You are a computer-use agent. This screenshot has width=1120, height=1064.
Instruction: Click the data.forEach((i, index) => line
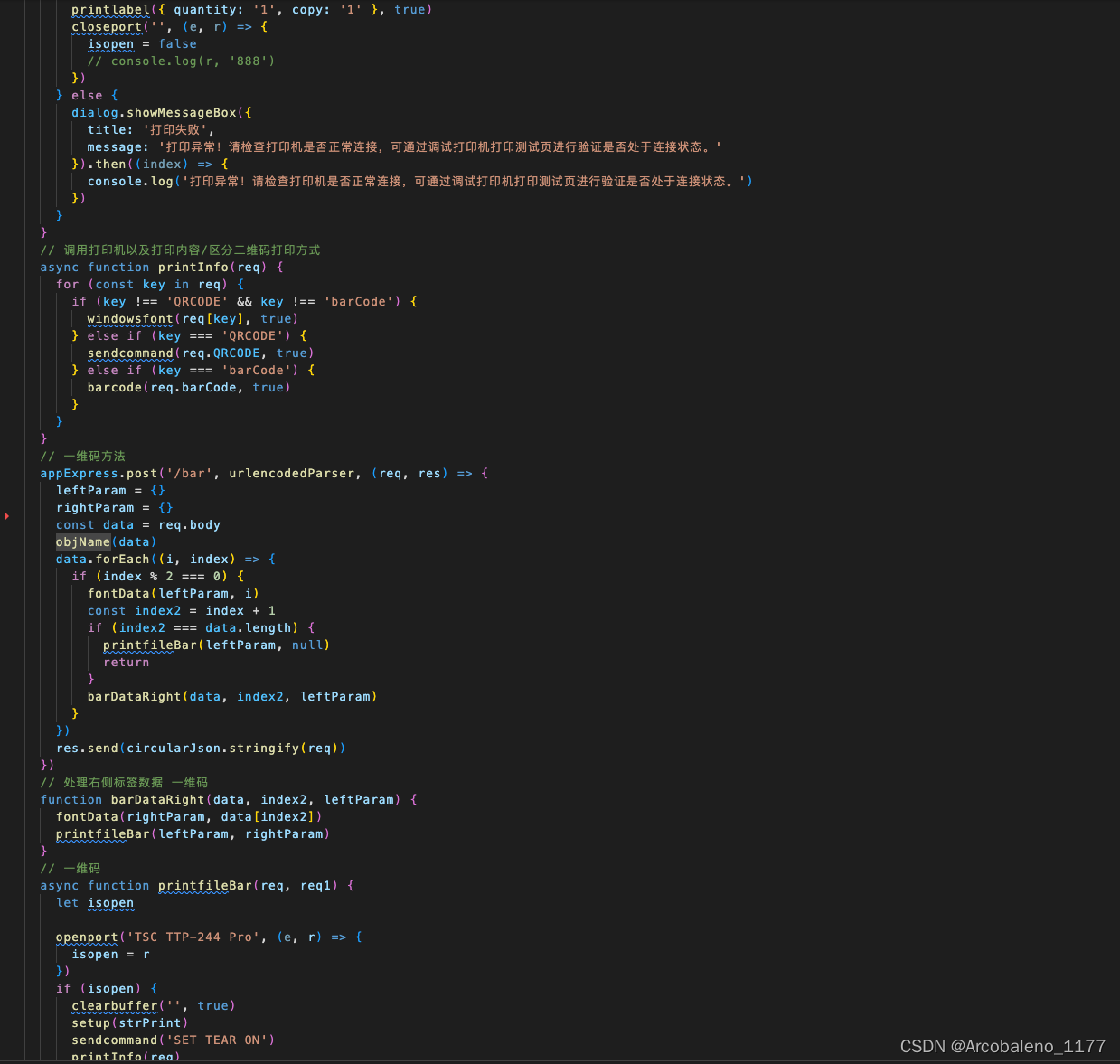click(165, 559)
